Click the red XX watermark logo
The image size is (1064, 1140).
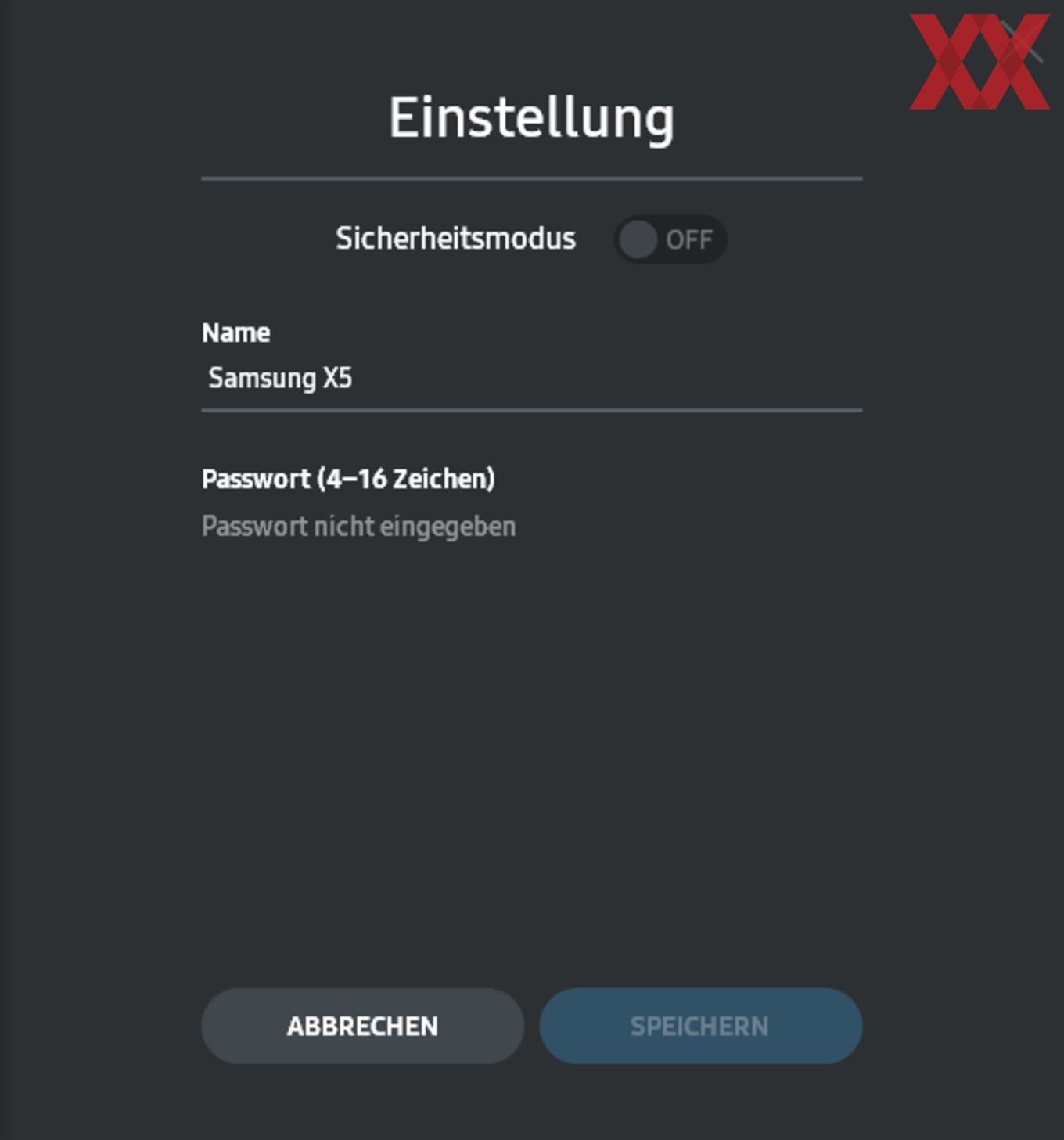click(x=979, y=62)
